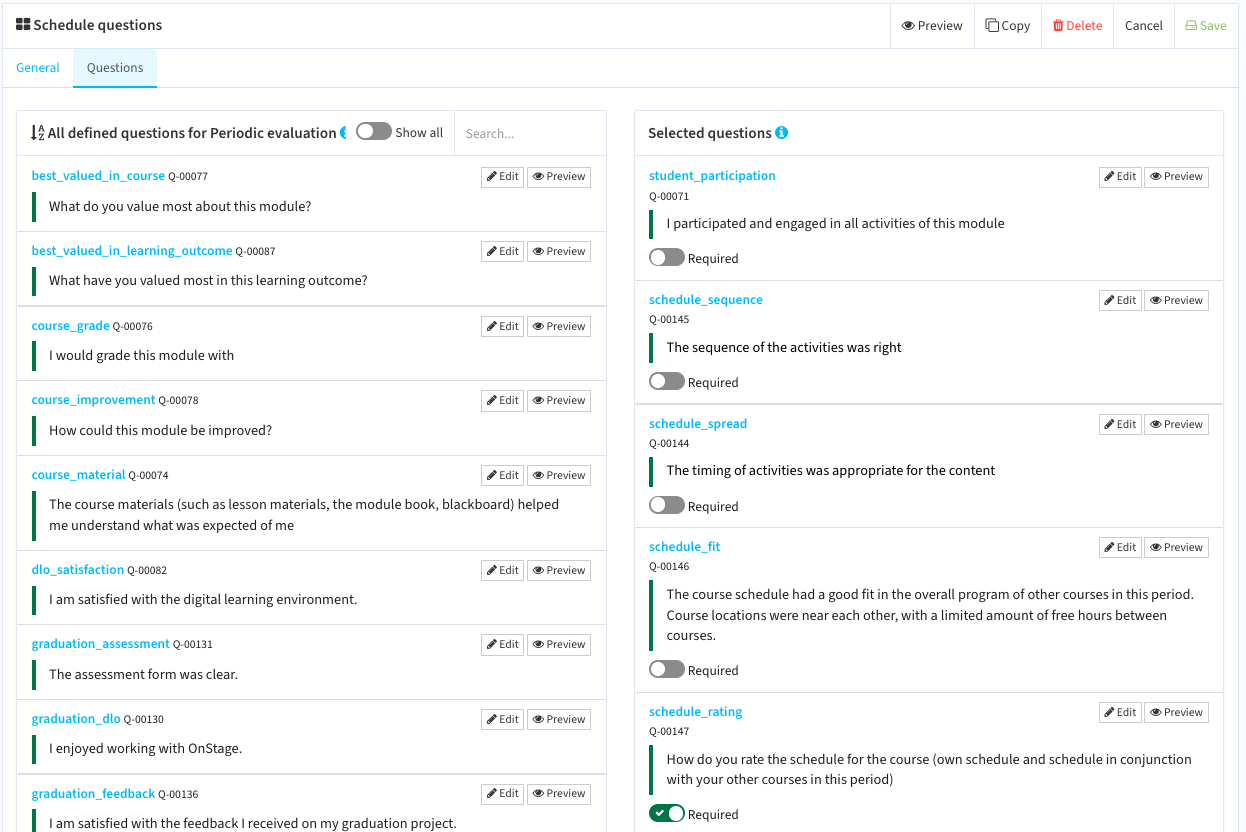The width and height of the screenshot is (1246, 832).
Task: Preview selected schedule_spread question
Action: point(1176,425)
